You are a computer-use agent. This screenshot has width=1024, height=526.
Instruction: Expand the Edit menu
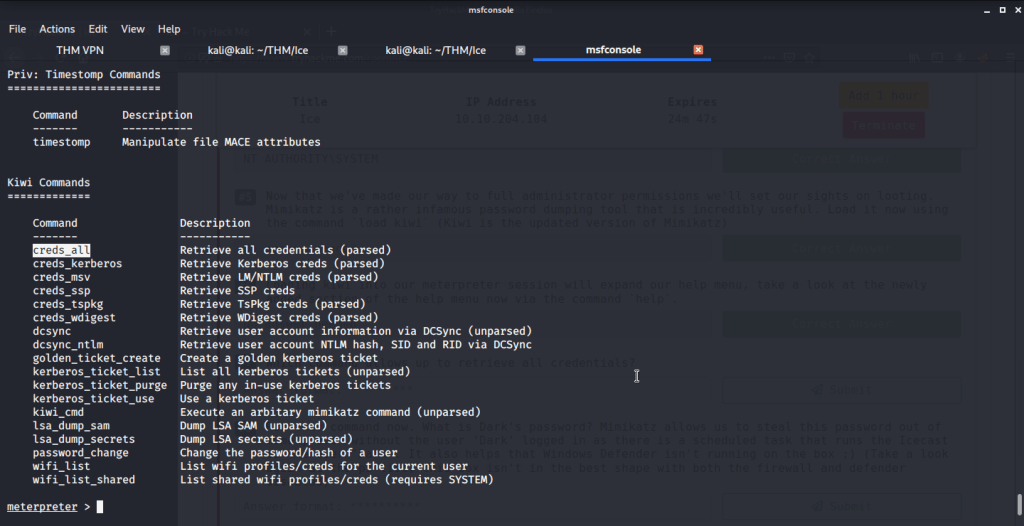pyautogui.click(x=97, y=29)
